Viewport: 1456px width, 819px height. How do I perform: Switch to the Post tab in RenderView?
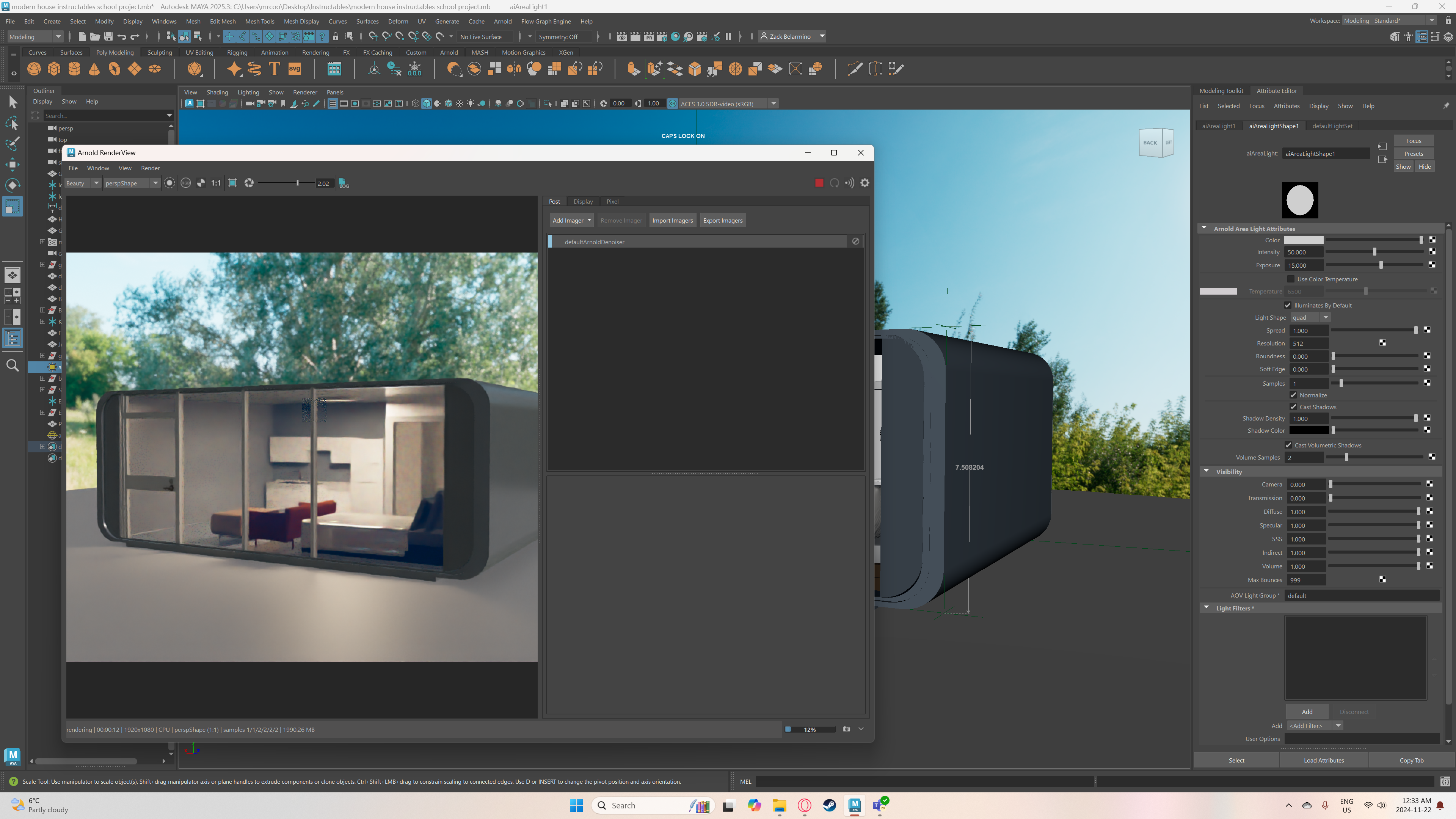click(x=554, y=201)
